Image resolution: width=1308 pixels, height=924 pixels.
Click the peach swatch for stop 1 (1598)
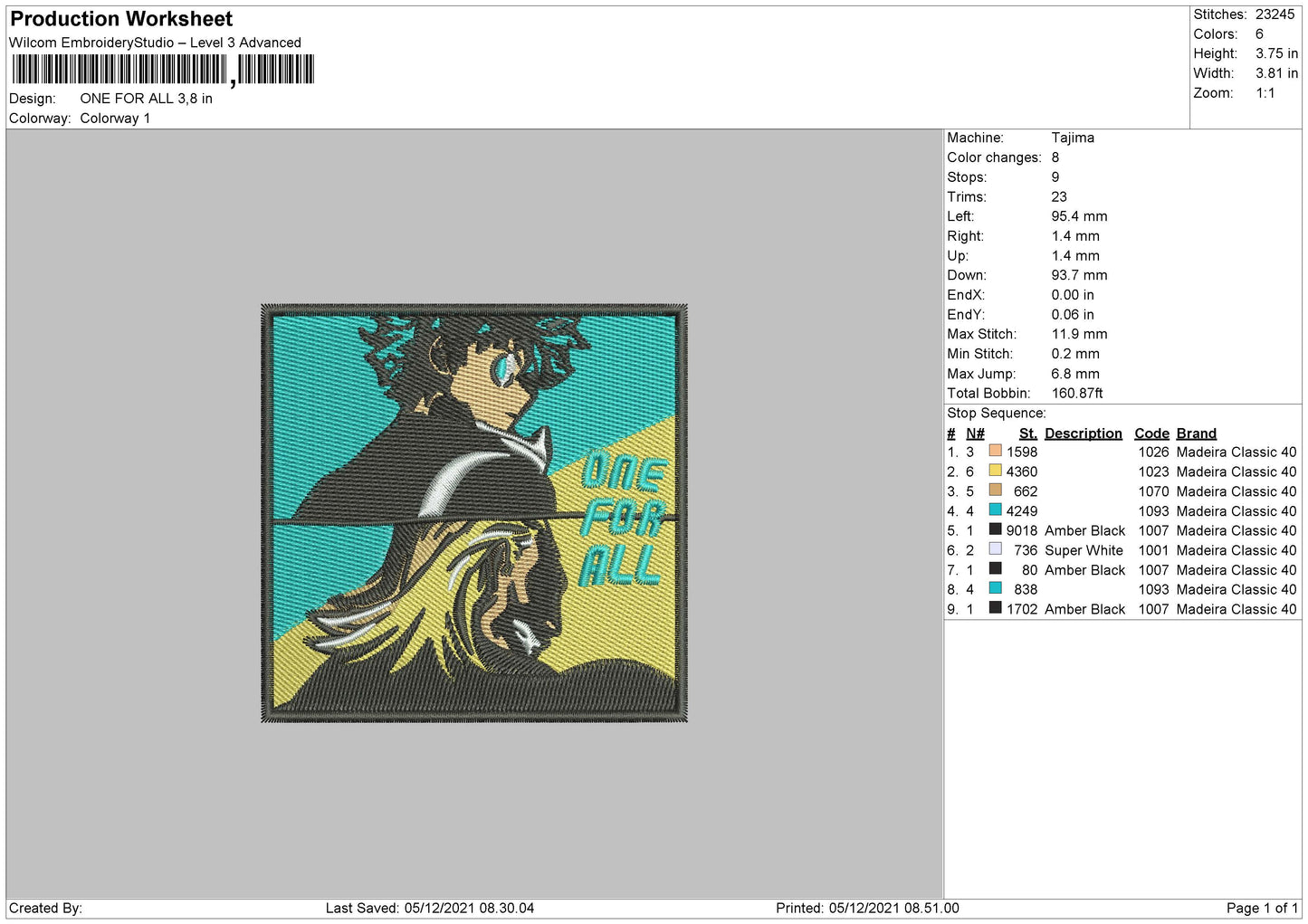click(x=995, y=451)
